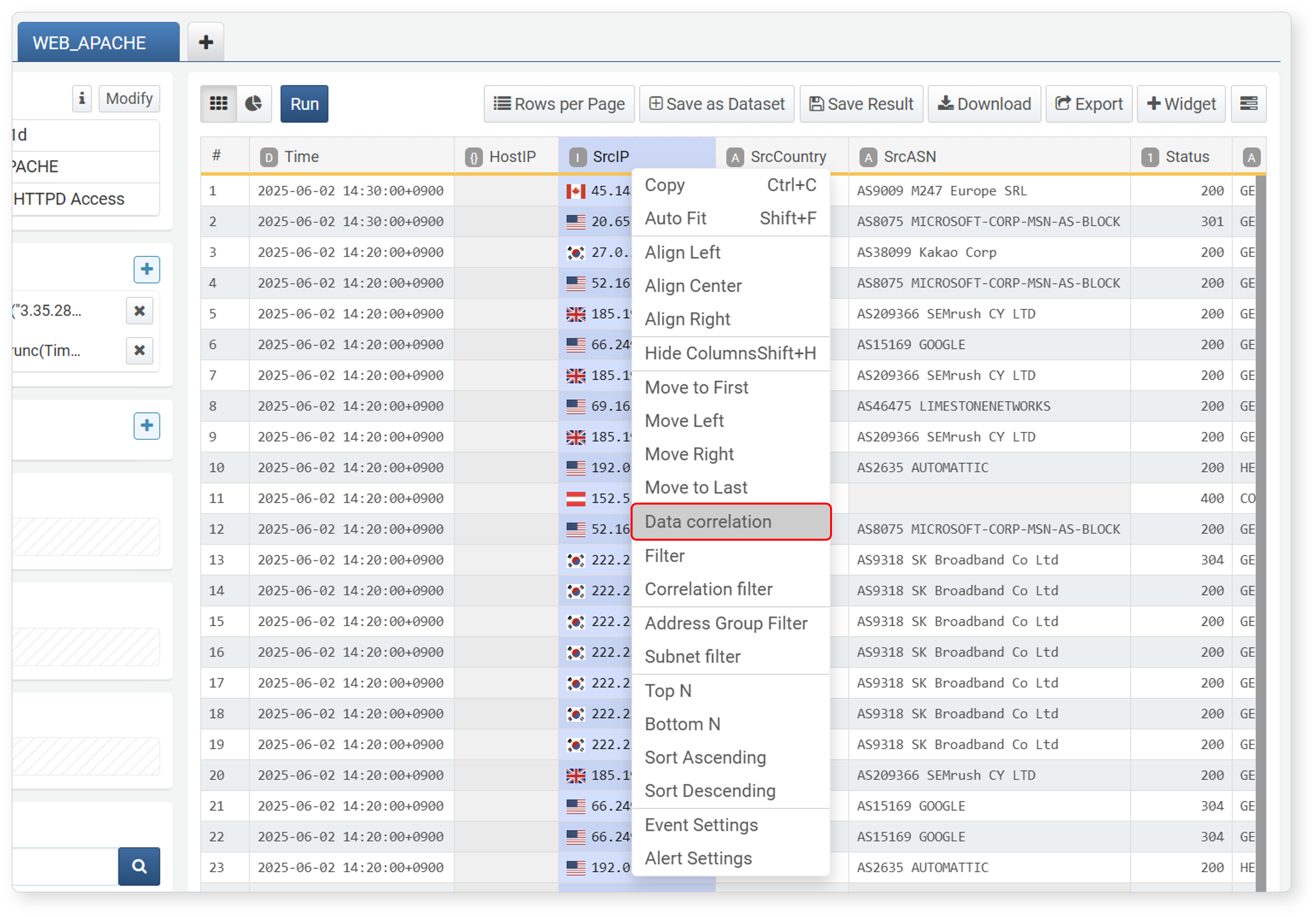Open Alert Settings menu item
1316x917 pixels.
pos(730,859)
